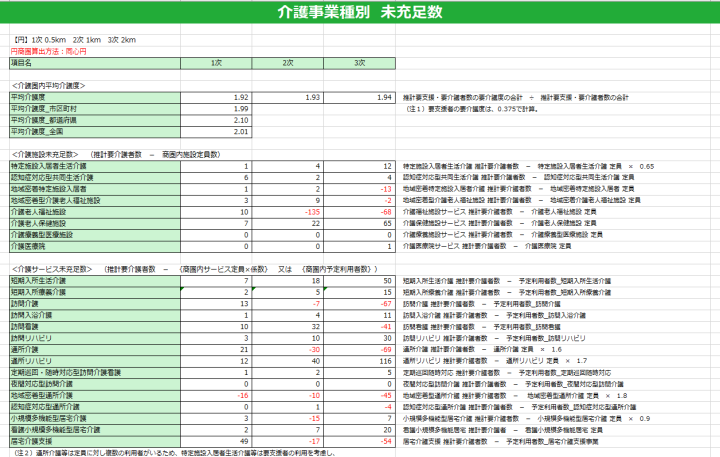
Task: Click the -67 cell for 訪問介護
Action: click(x=360, y=304)
